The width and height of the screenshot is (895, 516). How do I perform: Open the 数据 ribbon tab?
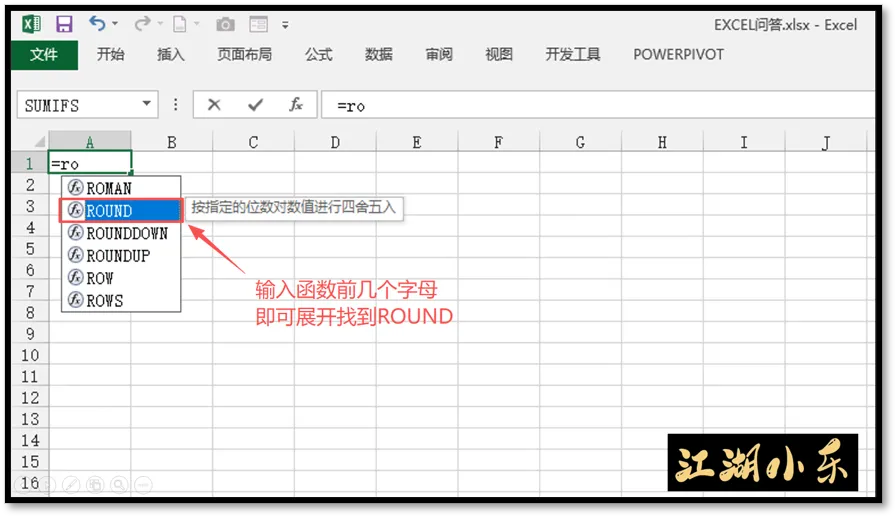click(378, 54)
